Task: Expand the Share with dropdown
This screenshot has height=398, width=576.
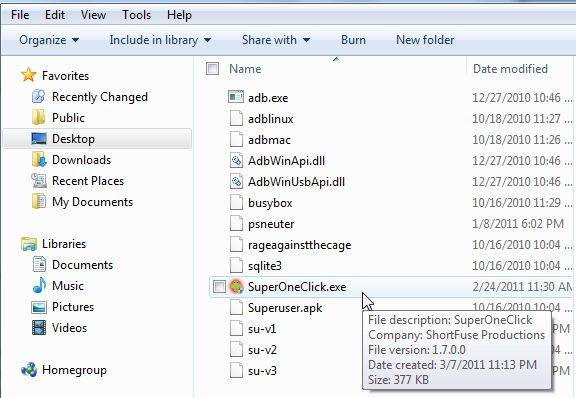Action: click(x=276, y=40)
